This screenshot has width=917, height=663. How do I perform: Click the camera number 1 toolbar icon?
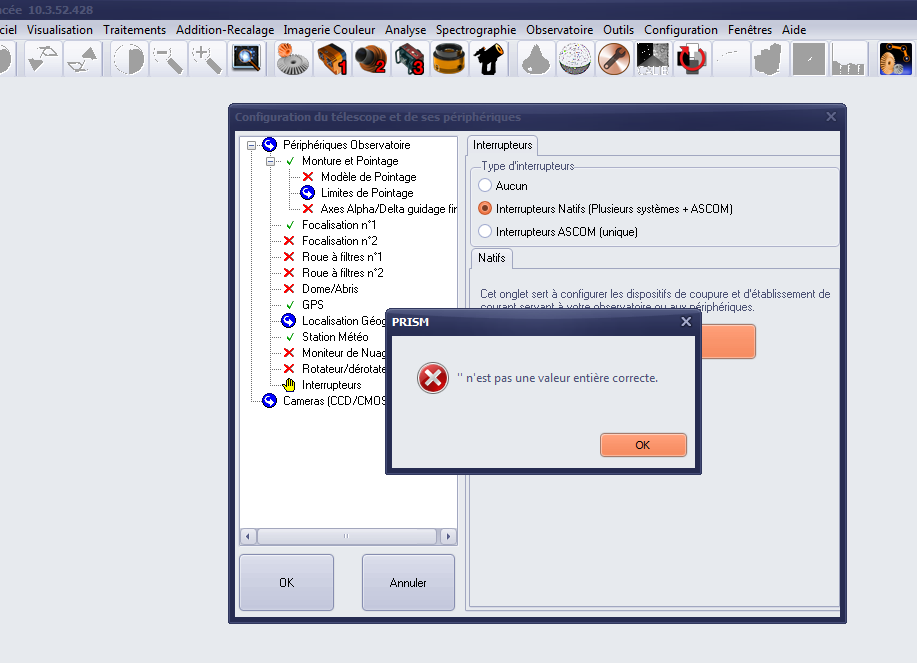tap(332, 60)
